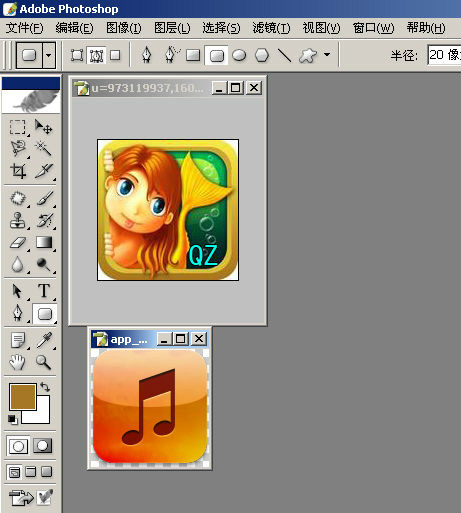Switch to Full Screen with menu bar
Viewport: 461px width, 513px height.
click(x=30, y=472)
